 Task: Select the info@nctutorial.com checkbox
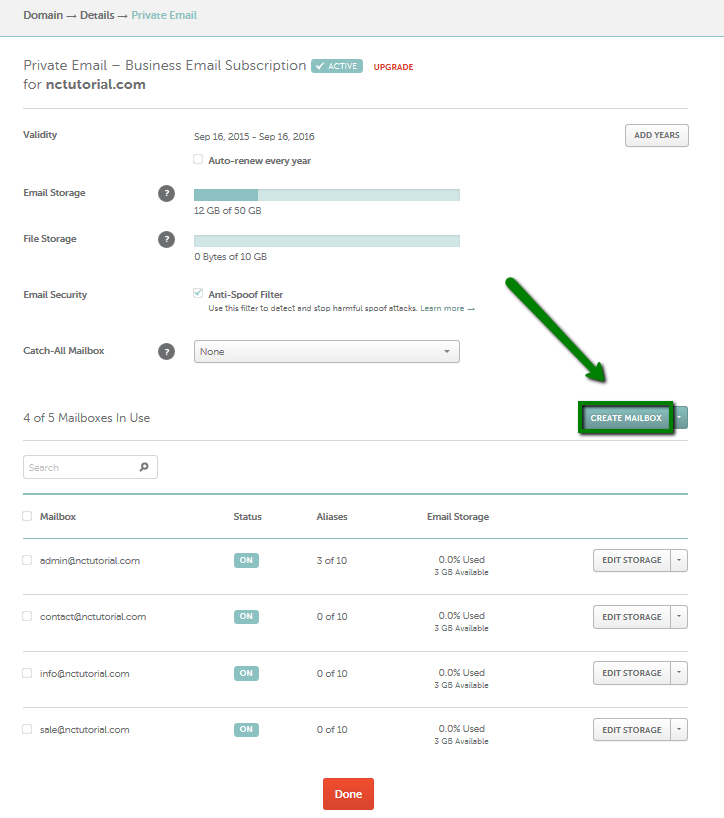(x=27, y=673)
